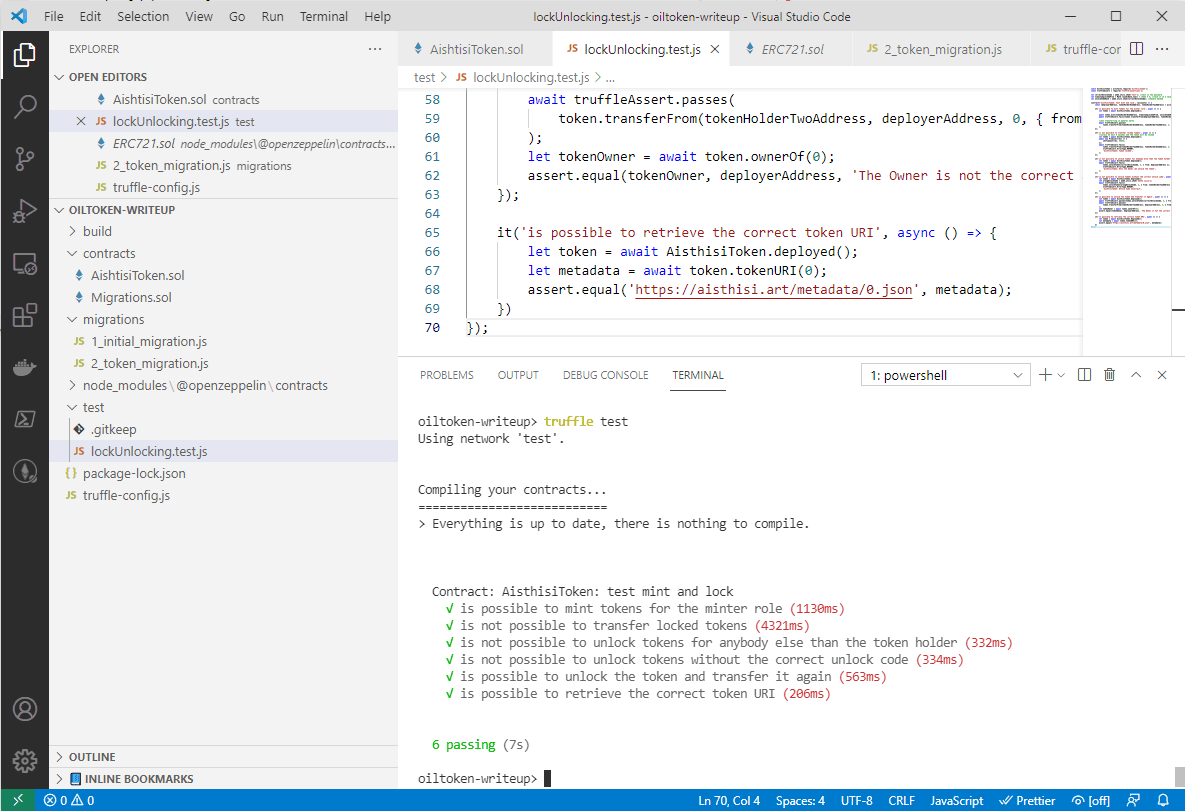The width and height of the screenshot is (1185, 811).
Task: Open the Run and Debug view
Action: pos(25,211)
